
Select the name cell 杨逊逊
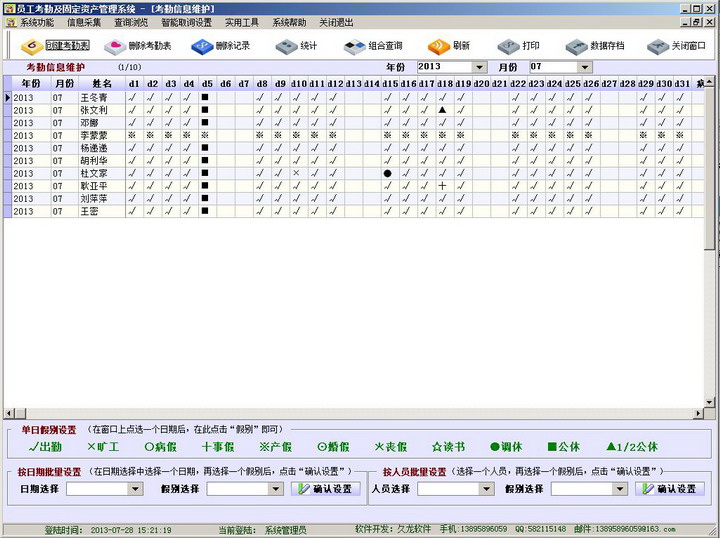[x=102, y=148]
